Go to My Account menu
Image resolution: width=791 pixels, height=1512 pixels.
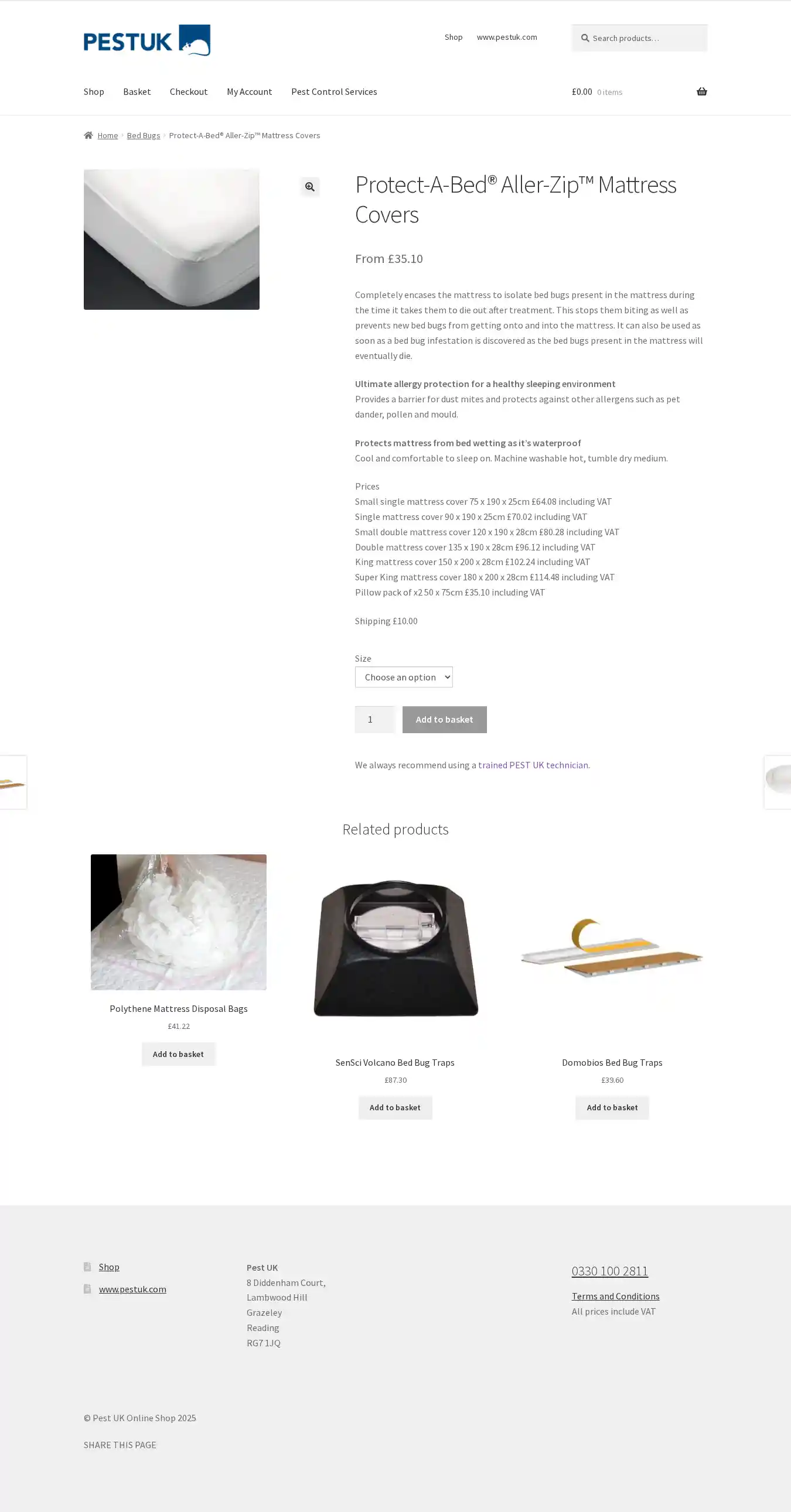[249, 91]
